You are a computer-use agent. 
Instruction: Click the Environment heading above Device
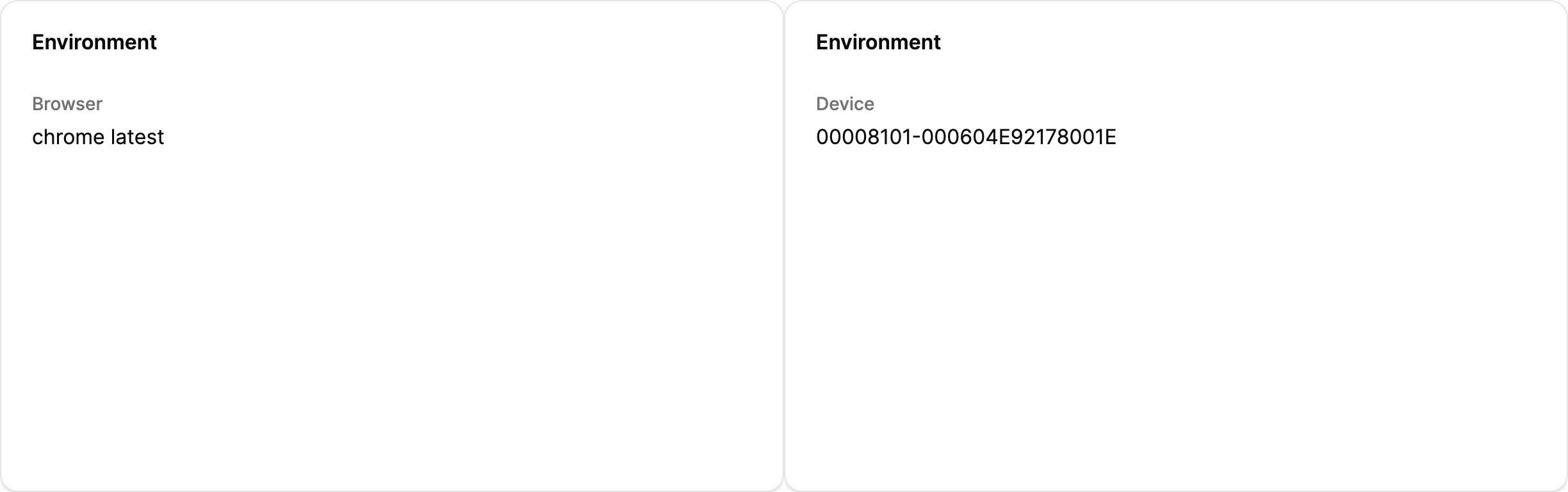point(878,42)
